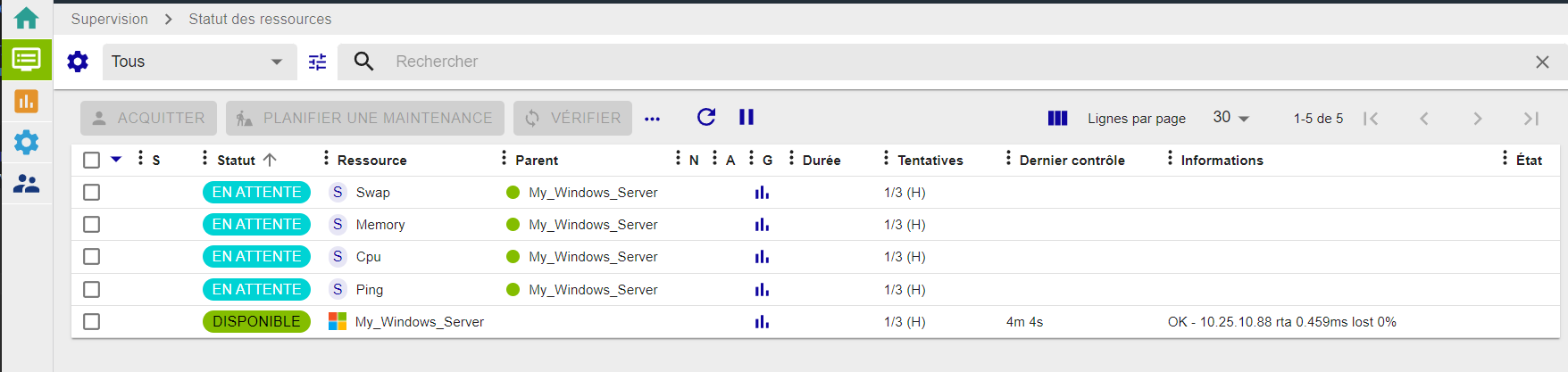Image resolution: width=1568 pixels, height=372 pixels.
Task: Tick the checkbox for the Ping row
Action: tap(91, 290)
